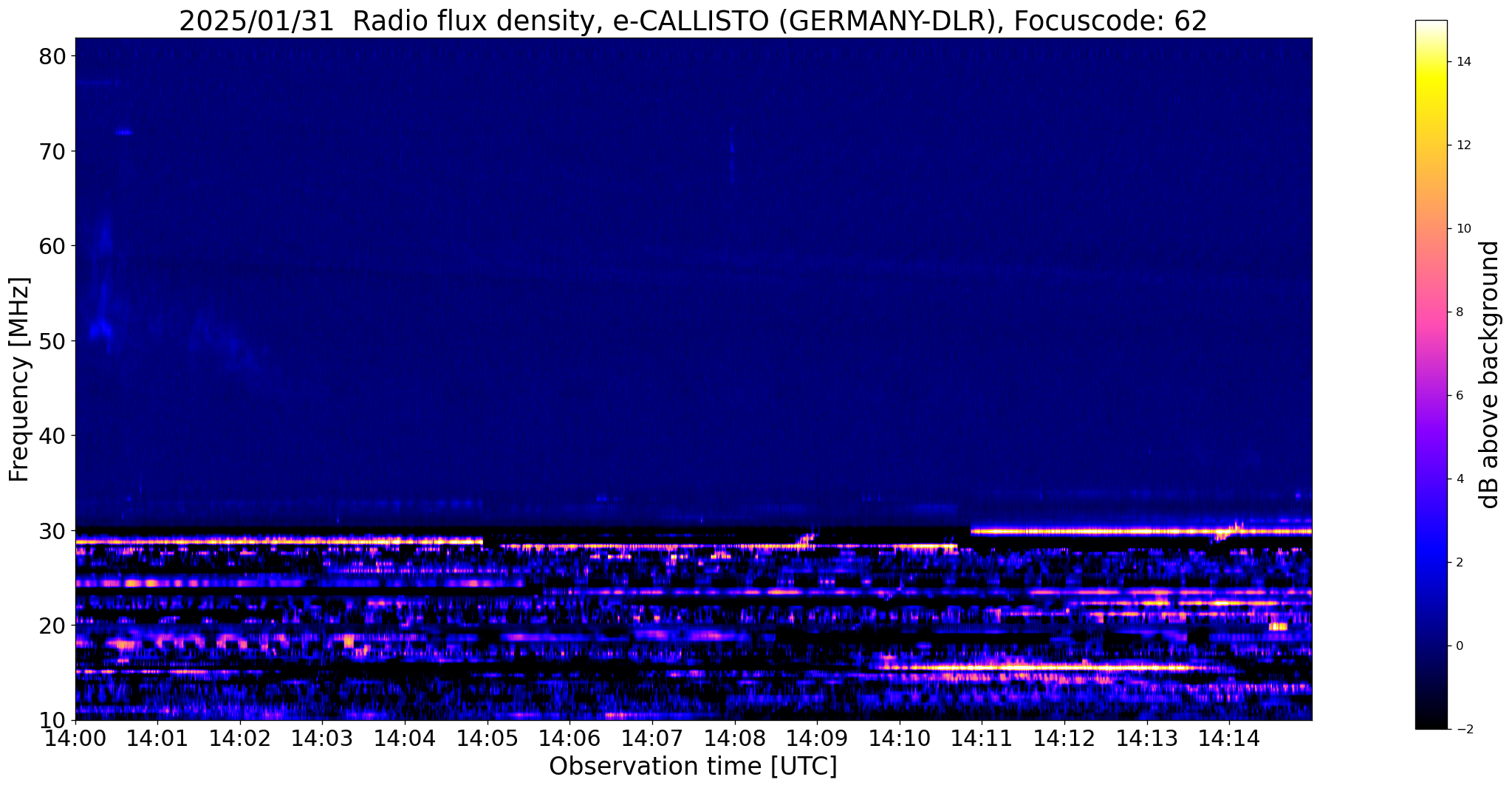Click the colorbar tick value 4
The image size is (1512, 788).
(1460, 479)
